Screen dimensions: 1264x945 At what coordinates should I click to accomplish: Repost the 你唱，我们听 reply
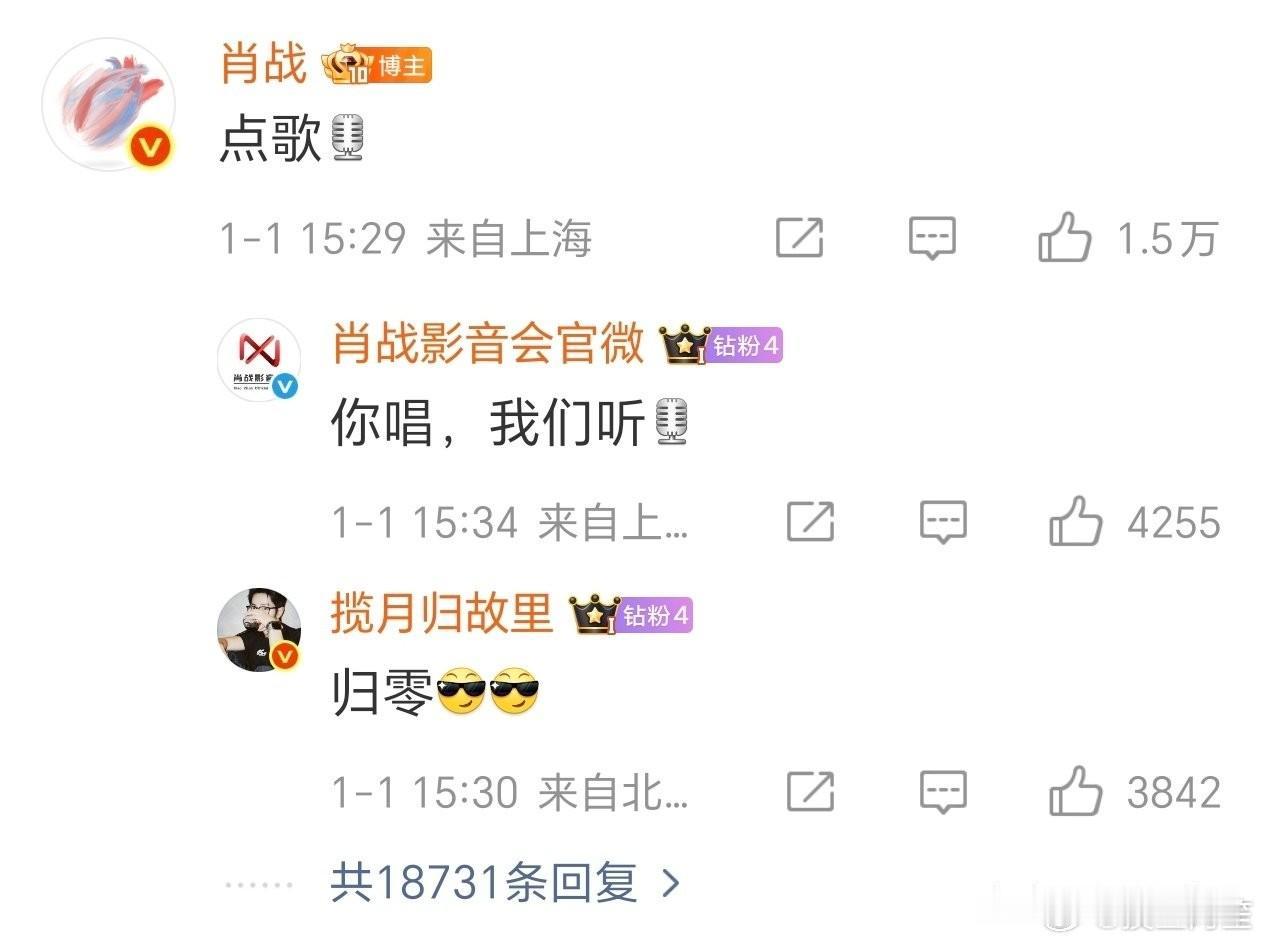(811, 522)
